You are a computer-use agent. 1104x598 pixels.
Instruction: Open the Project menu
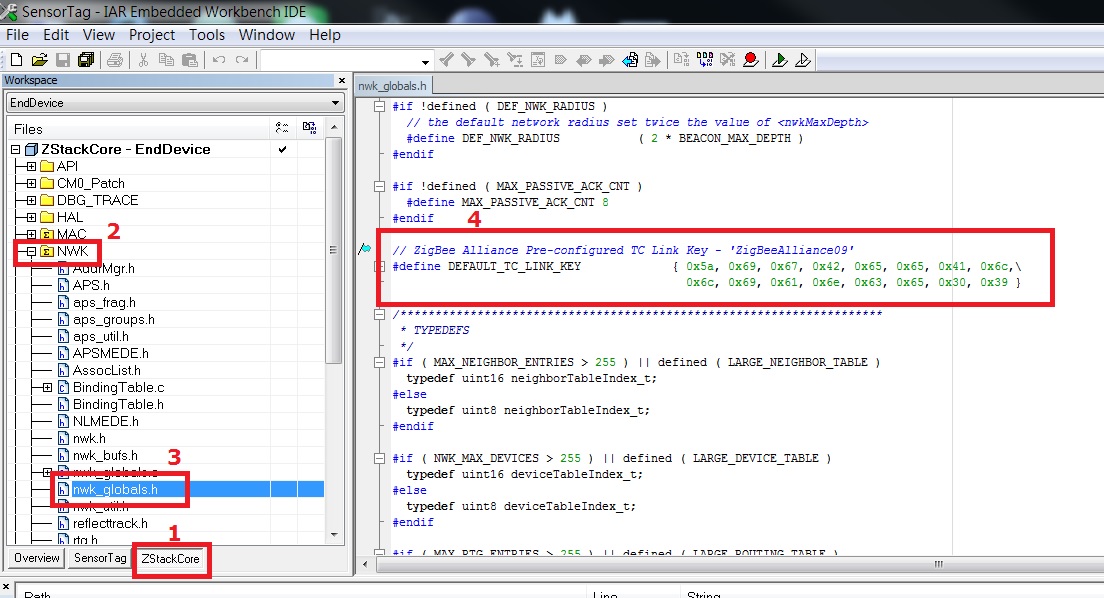point(151,35)
